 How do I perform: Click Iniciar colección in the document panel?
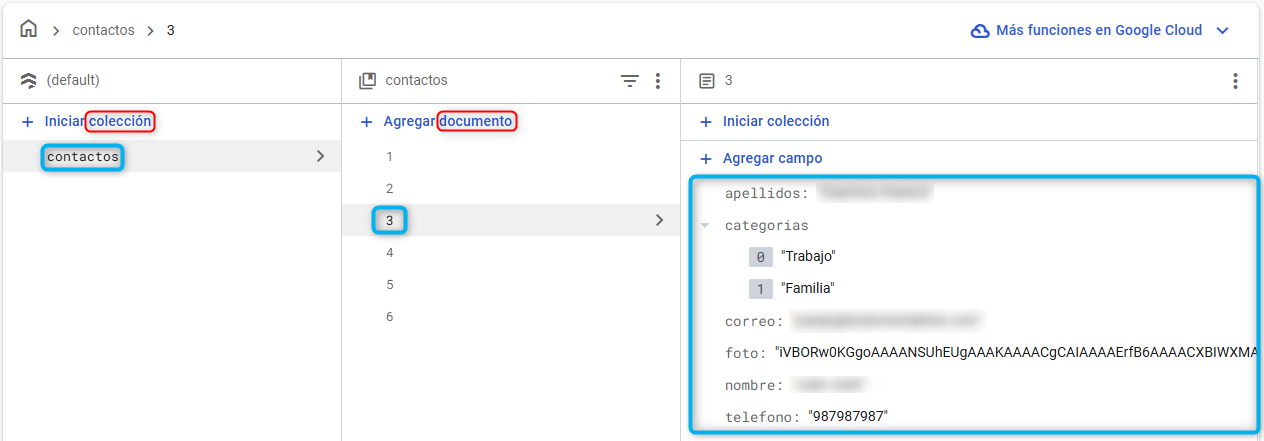(775, 122)
